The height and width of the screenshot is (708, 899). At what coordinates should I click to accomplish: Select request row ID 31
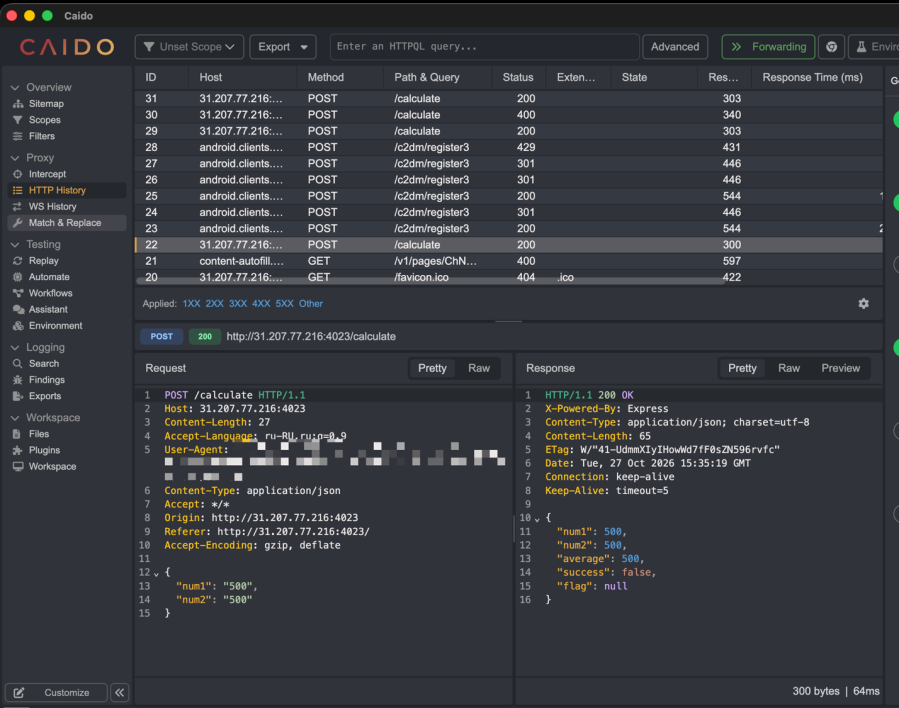pyautogui.click(x=509, y=99)
